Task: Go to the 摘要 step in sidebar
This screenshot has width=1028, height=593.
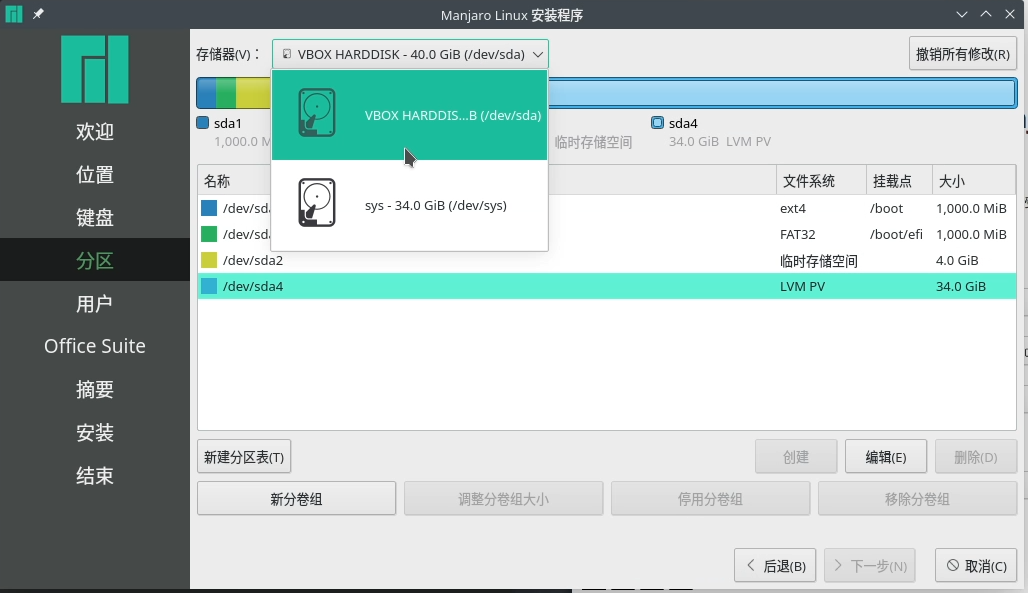Action: click(x=95, y=390)
